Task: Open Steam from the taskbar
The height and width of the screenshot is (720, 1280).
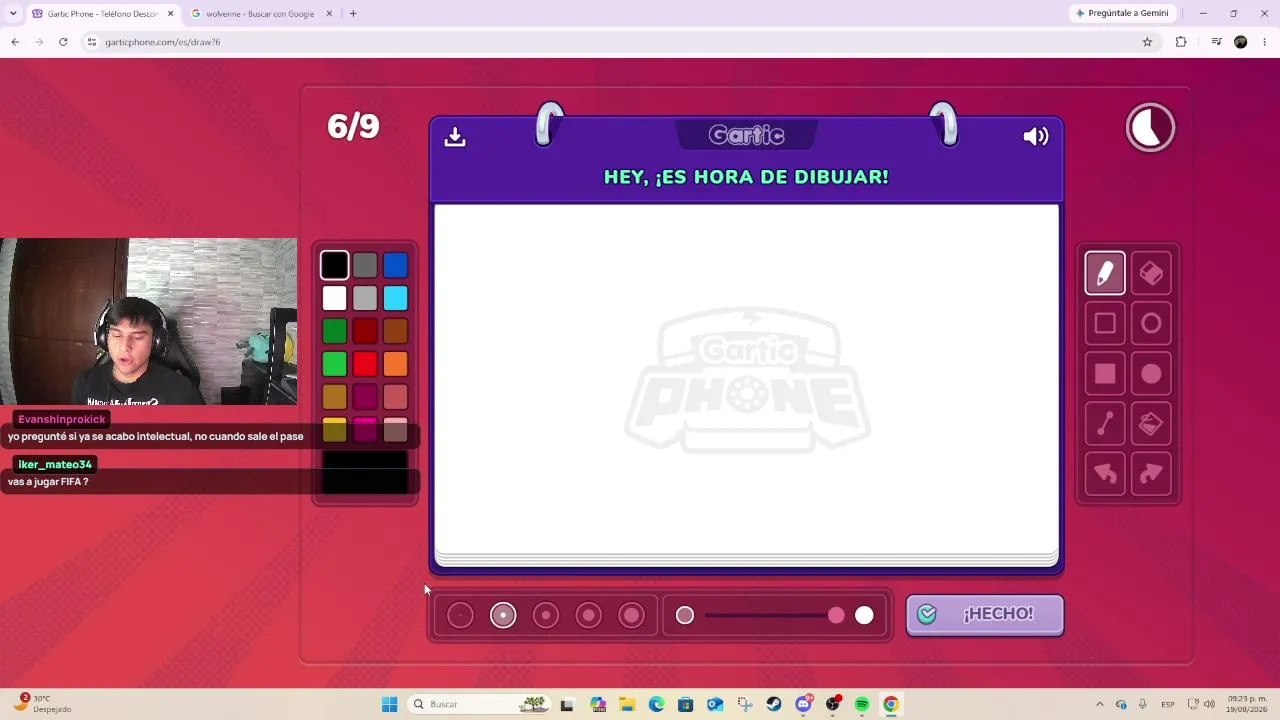Action: 774,704
